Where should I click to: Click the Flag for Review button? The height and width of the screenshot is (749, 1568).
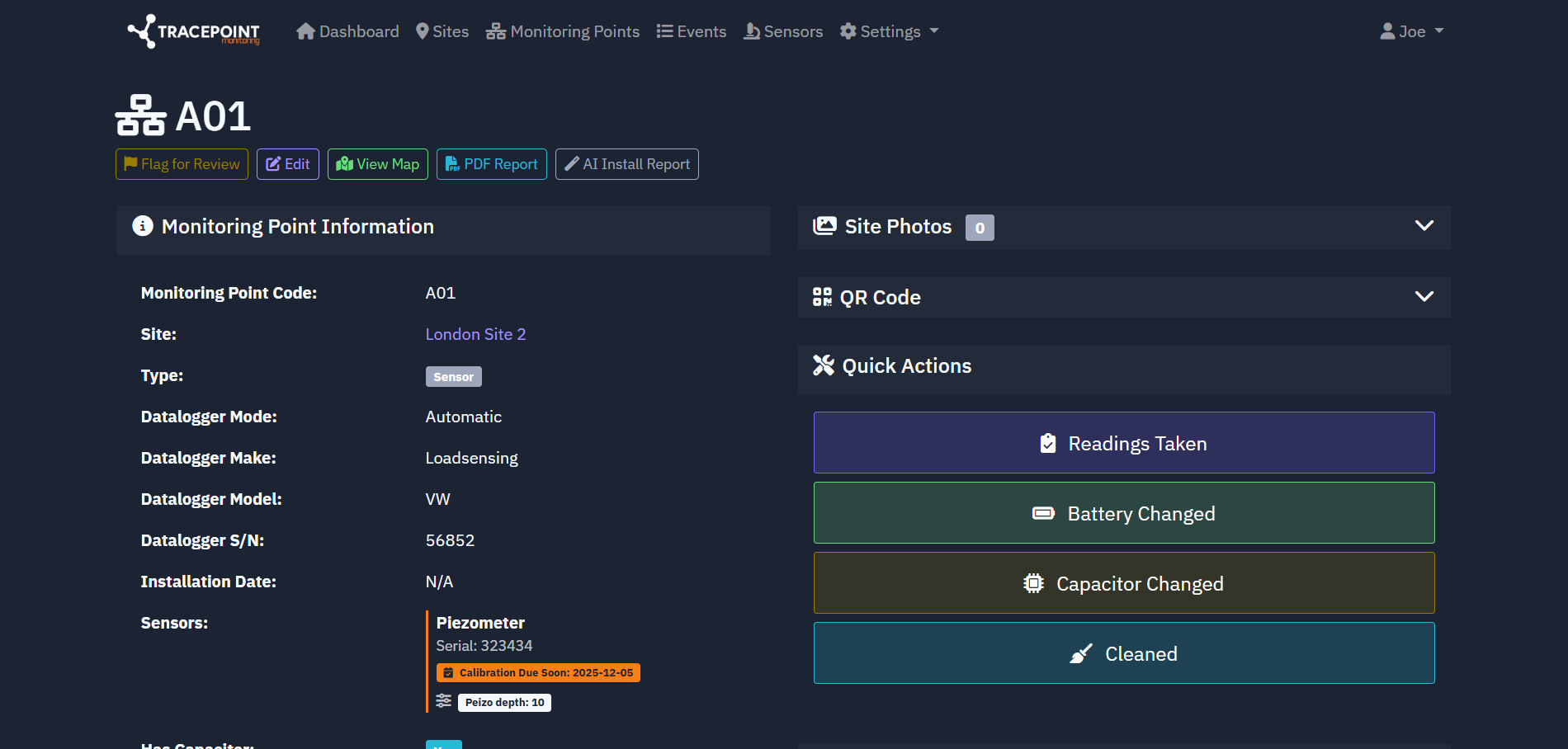pyautogui.click(x=182, y=163)
